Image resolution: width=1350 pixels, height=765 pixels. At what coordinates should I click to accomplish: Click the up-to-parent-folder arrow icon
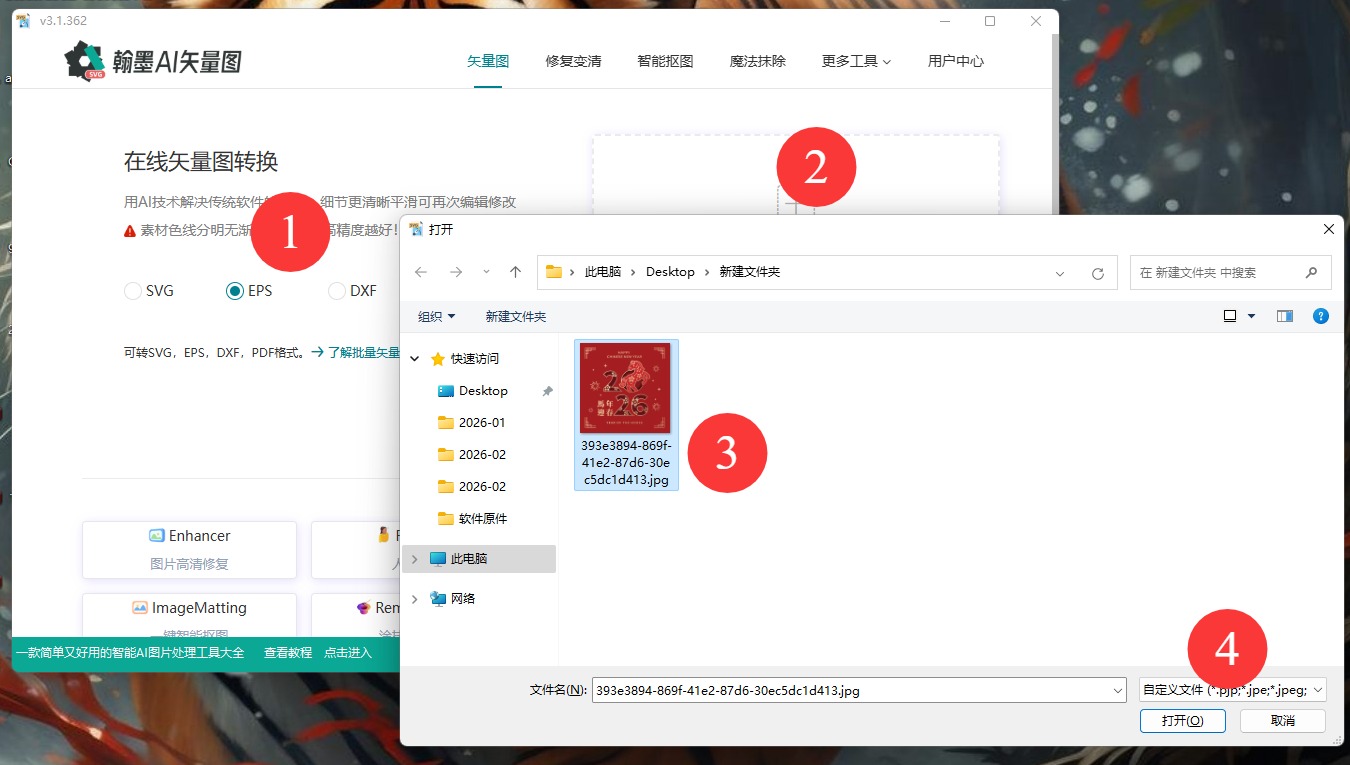point(515,271)
